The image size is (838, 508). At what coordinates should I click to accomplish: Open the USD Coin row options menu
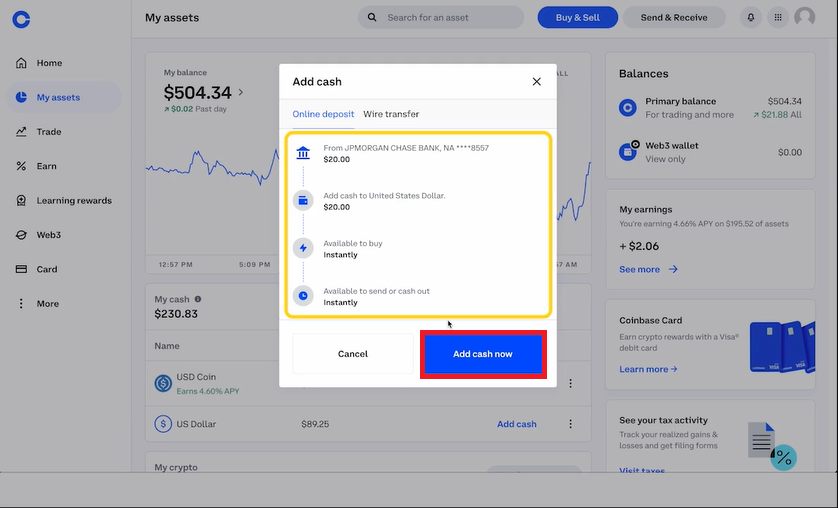click(x=570, y=383)
